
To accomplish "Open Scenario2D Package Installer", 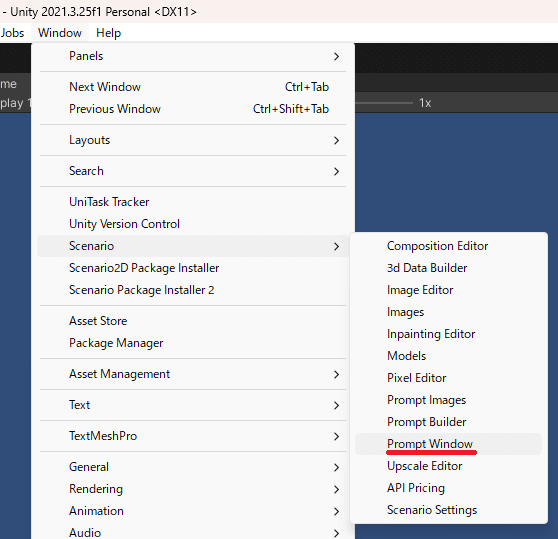I will [x=193, y=268].
